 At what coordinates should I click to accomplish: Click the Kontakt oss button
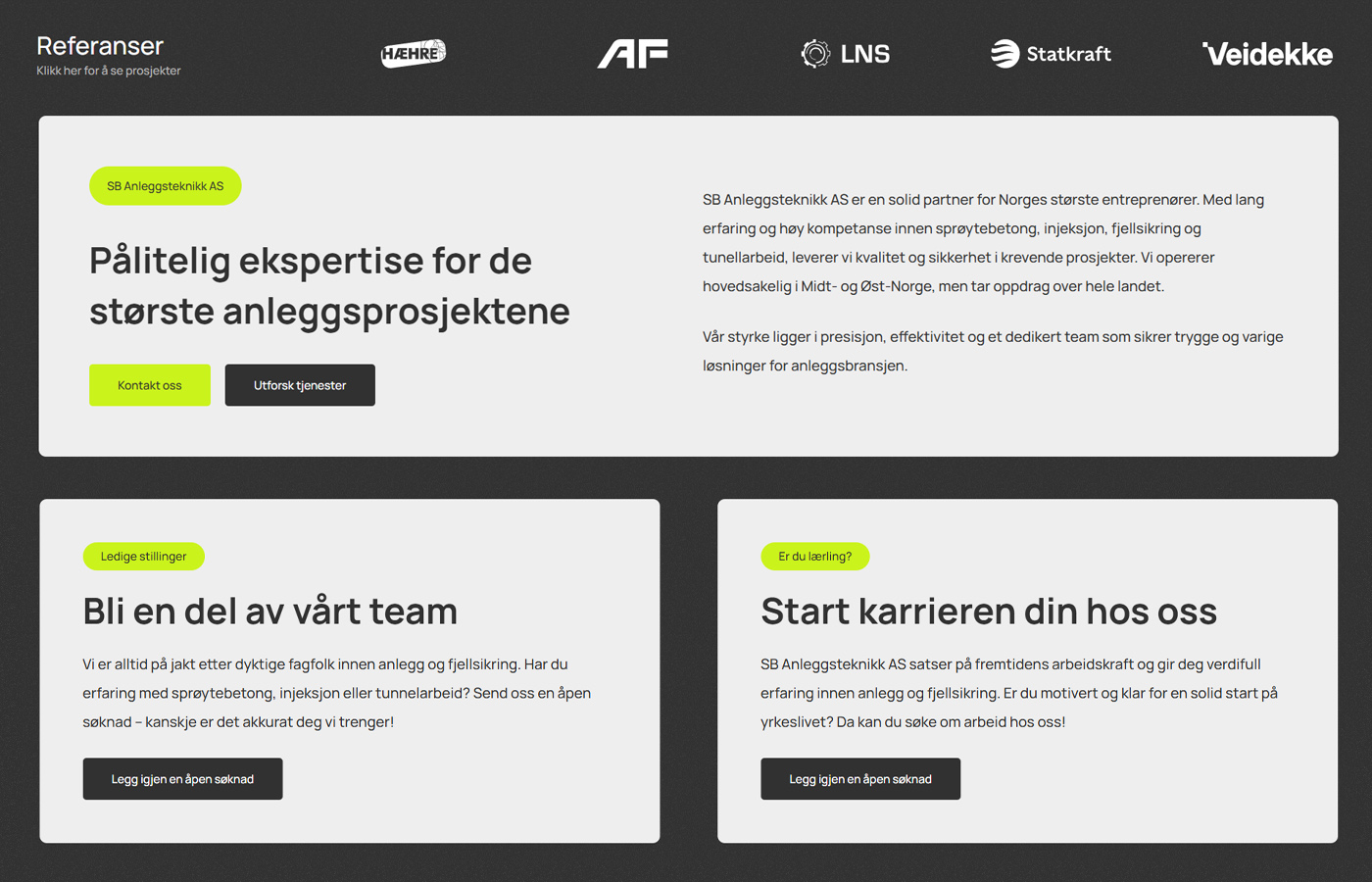[150, 385]
